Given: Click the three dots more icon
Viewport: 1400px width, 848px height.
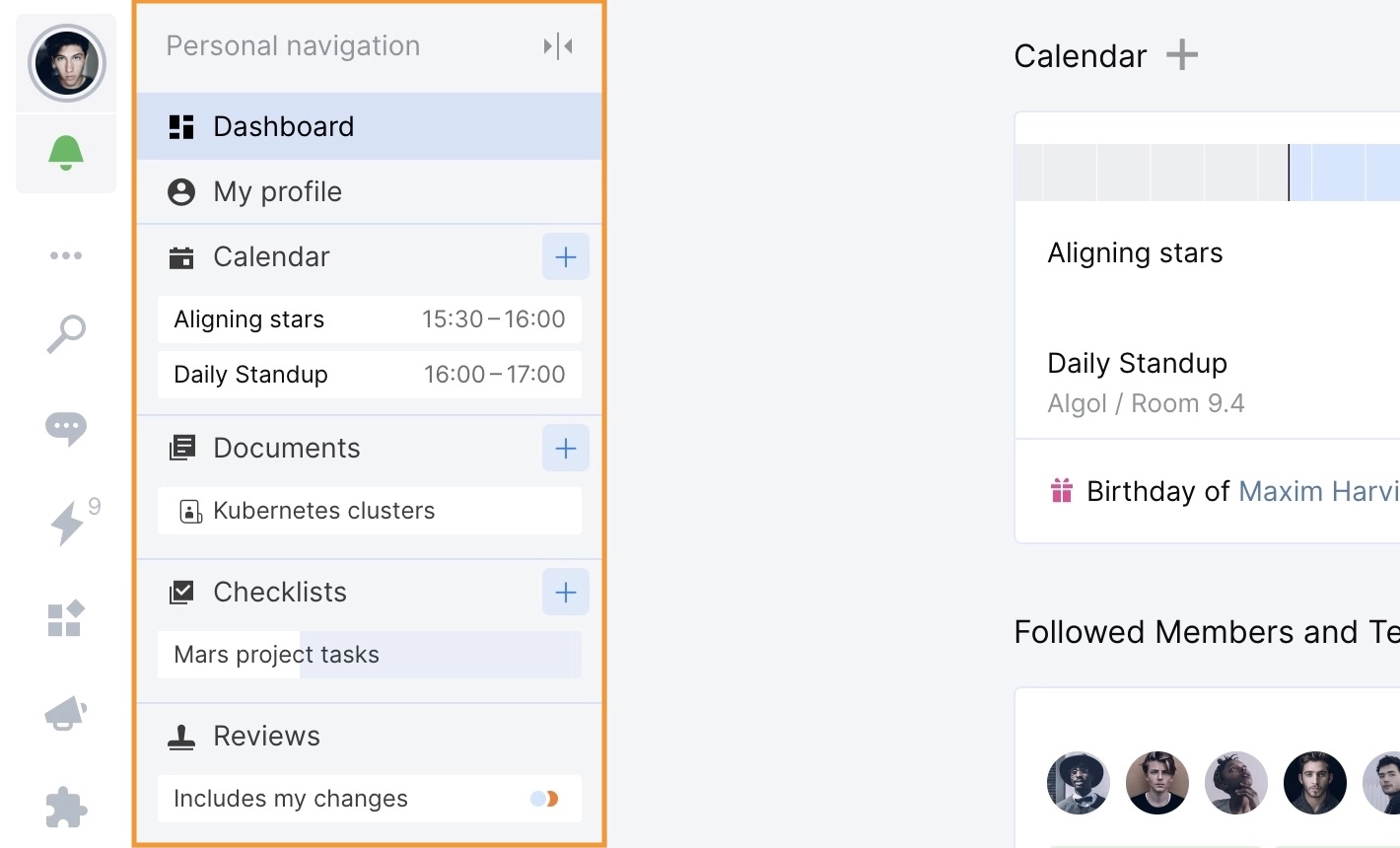Looking at the screenshot, I should click(66, 255).
